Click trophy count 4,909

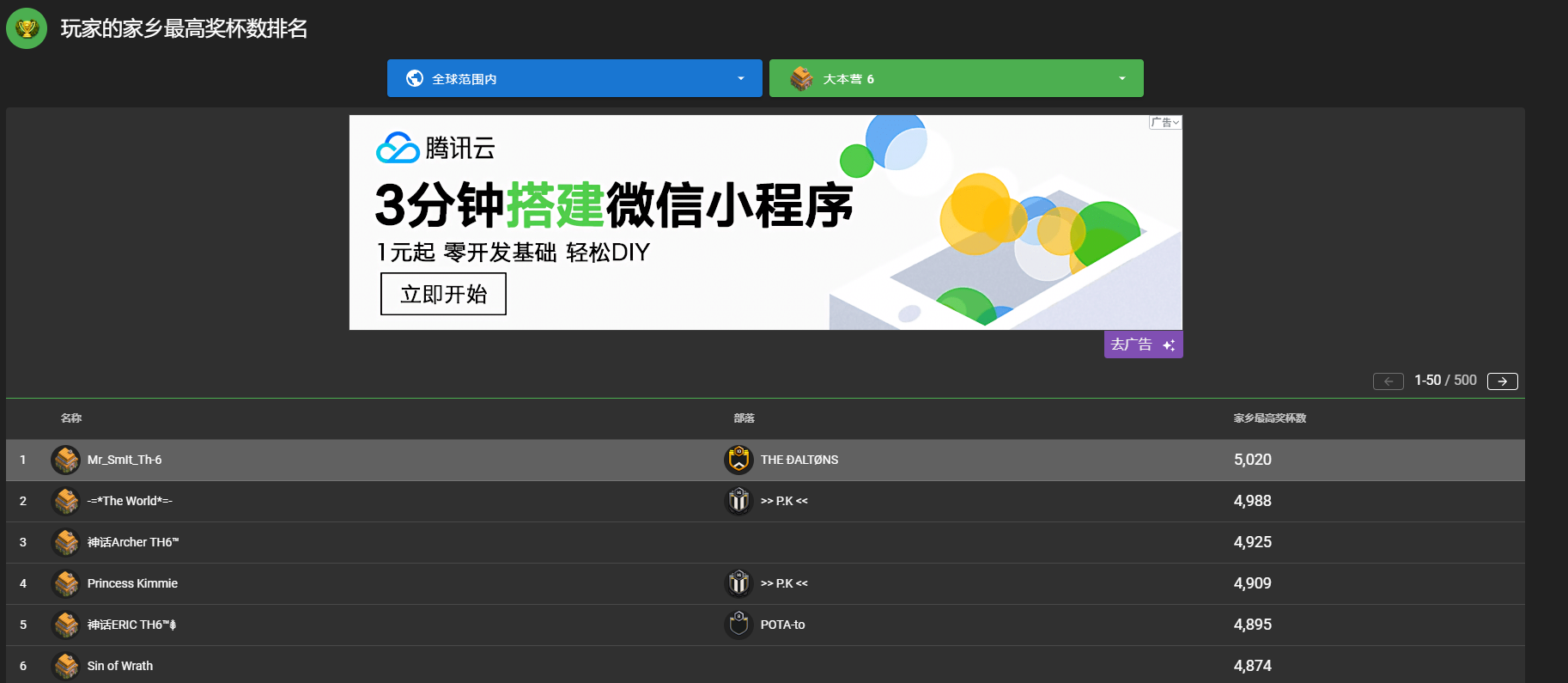(1253, 583)
